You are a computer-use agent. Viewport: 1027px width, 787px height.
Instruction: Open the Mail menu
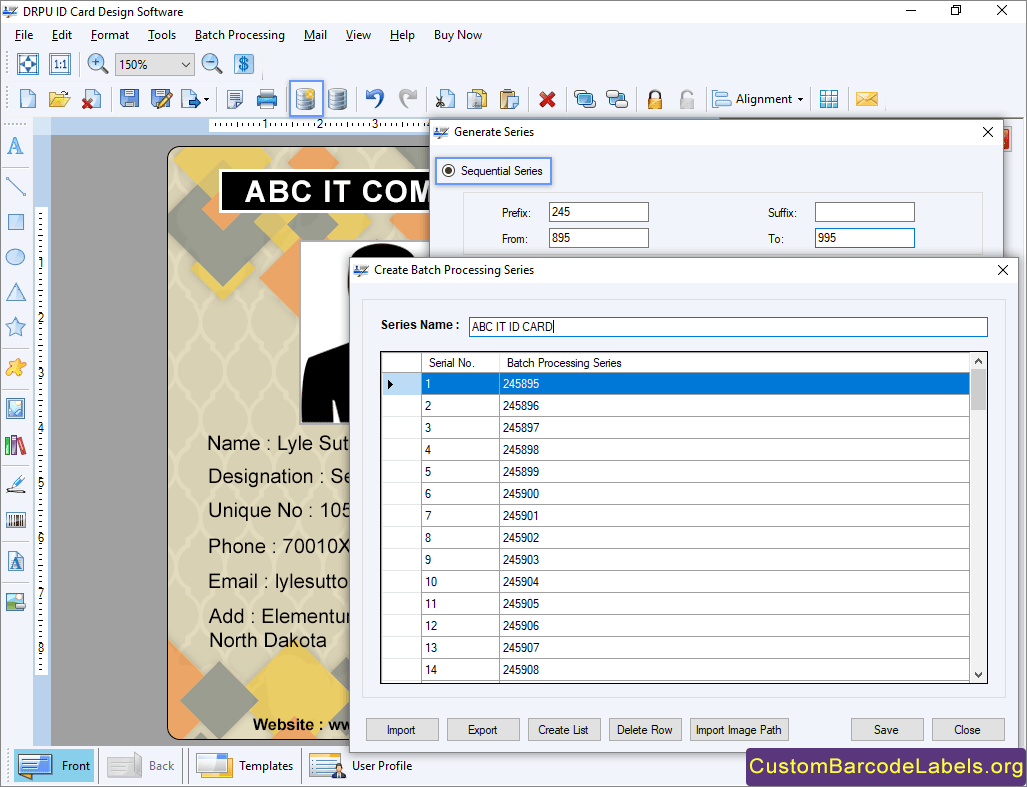[315, 35]
